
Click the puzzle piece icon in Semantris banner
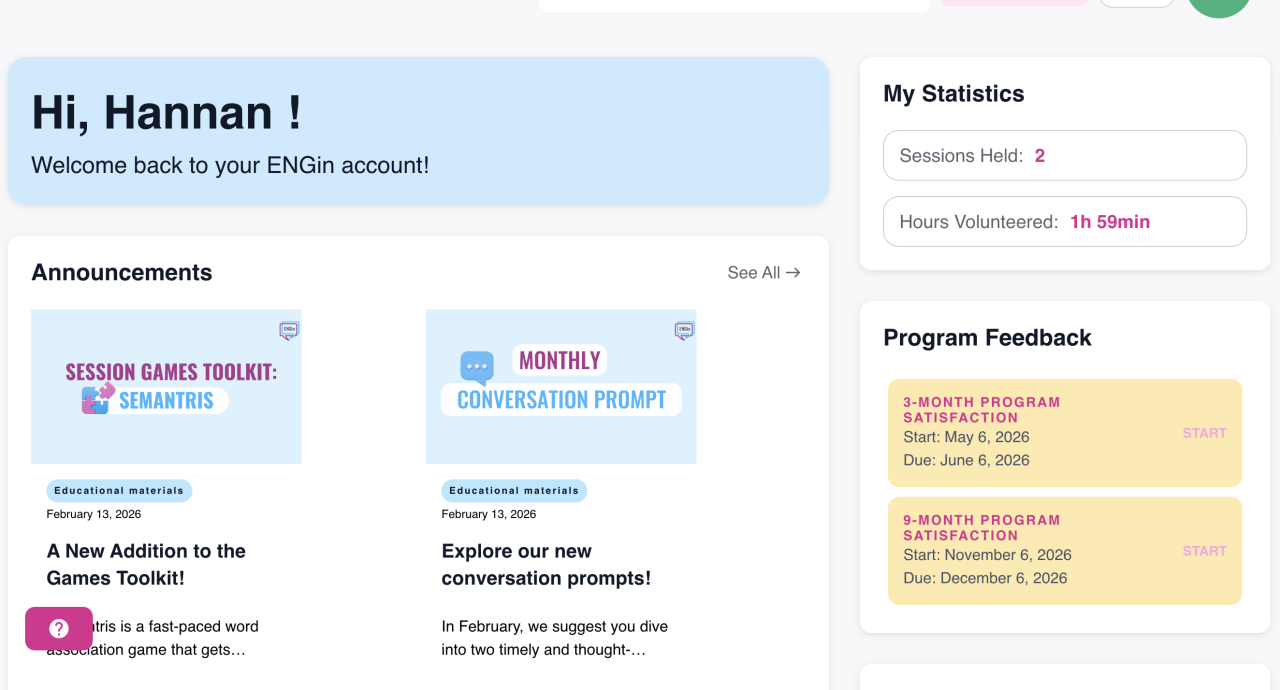(x=98, y=398)
